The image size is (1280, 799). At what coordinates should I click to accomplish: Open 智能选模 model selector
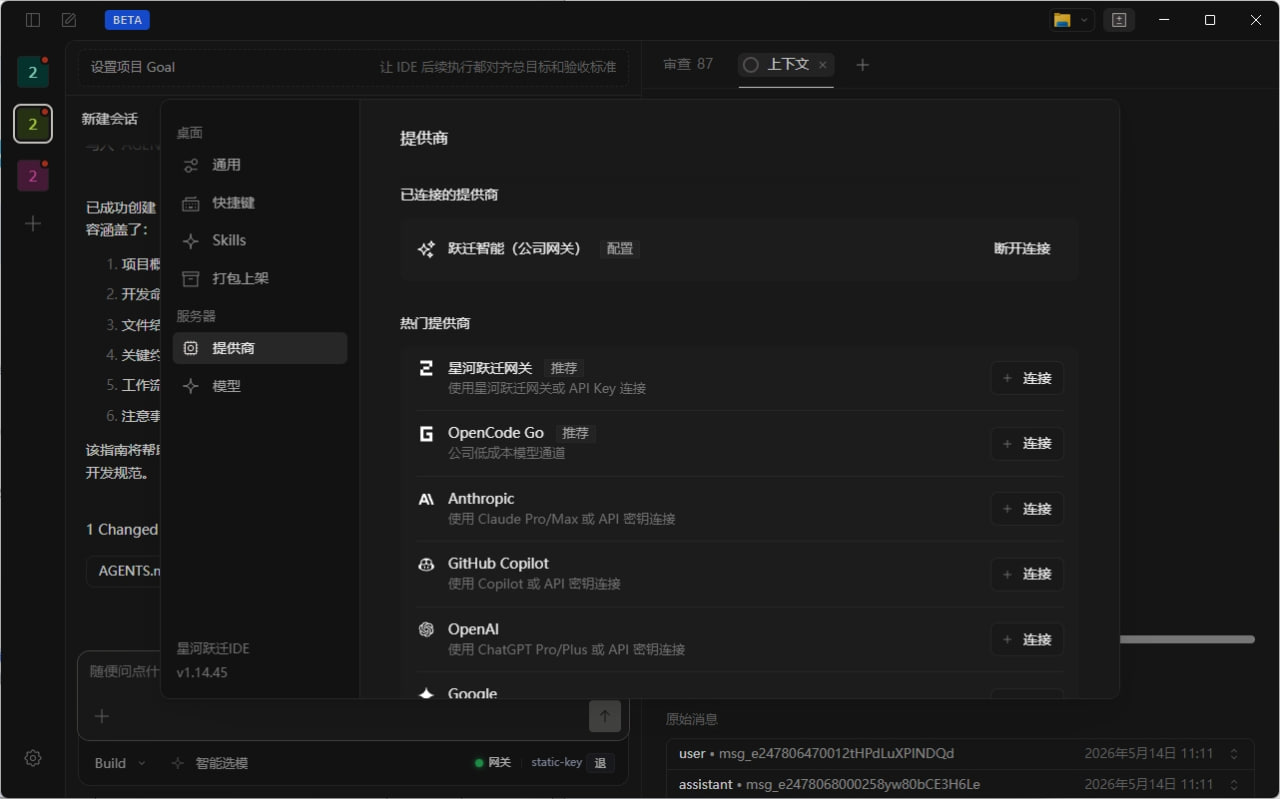point(209,763)
